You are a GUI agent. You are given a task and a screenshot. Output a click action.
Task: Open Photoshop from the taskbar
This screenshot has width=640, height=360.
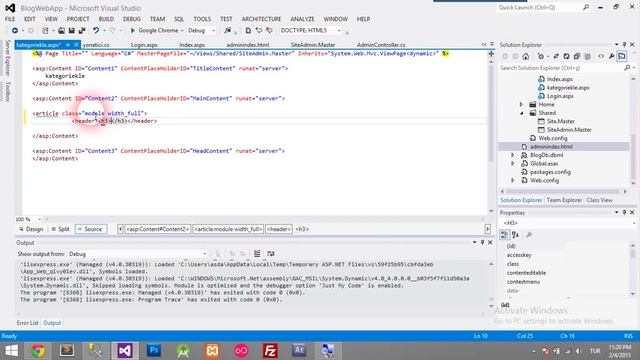click(154, 351)
